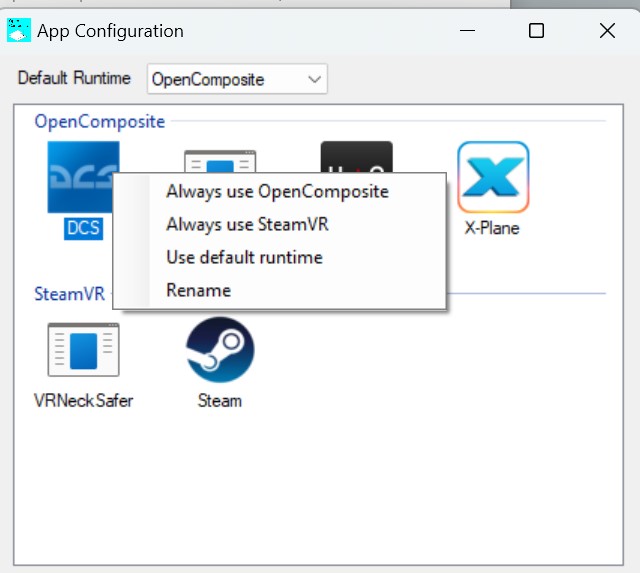The image size is (640, 573).
Task: Minimize the App Configuration window
Action: [x=467, y=31]
